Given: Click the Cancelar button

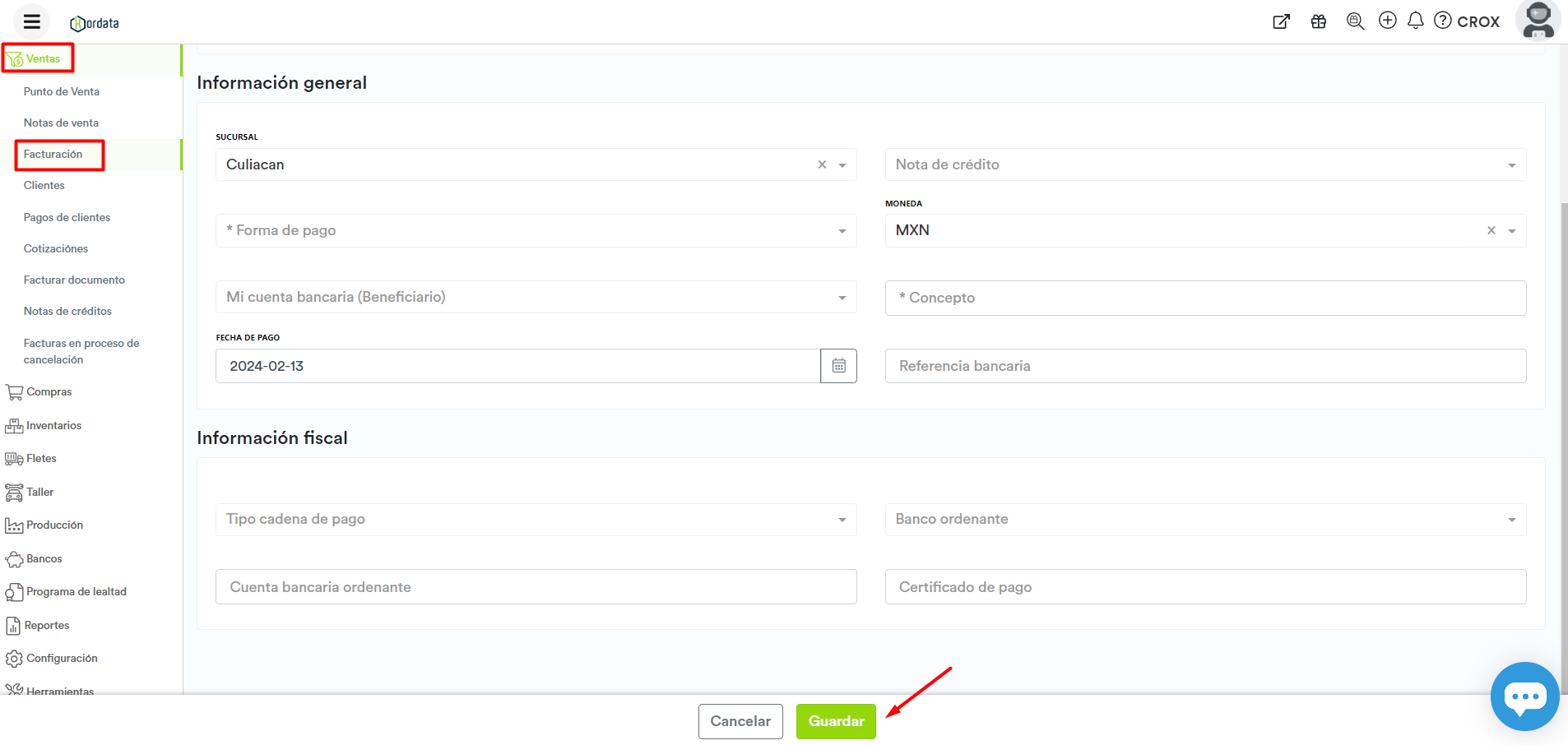Looking at the screenshot, I should click(x=740, y=721).
